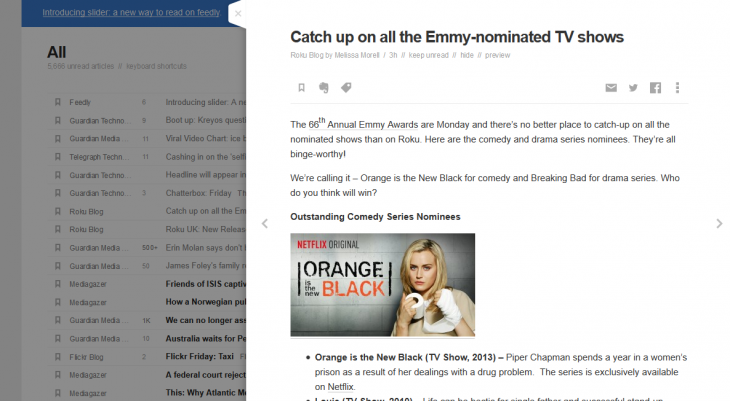Image resolution: width=730 pixels, height=401 pixels.
Task: Open the 'How a Norwegian' article
Action: click(205, 302)
